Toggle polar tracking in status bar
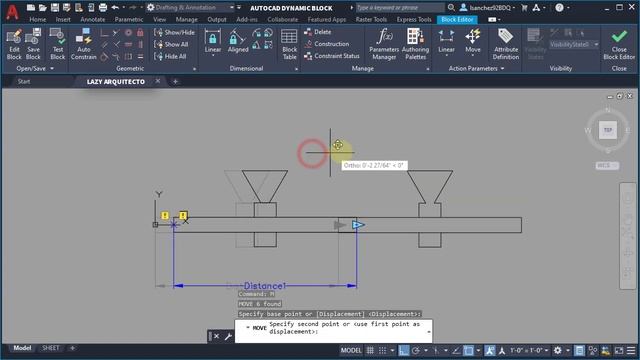Screen dimensions: 640x360 (x=416, y=350)
